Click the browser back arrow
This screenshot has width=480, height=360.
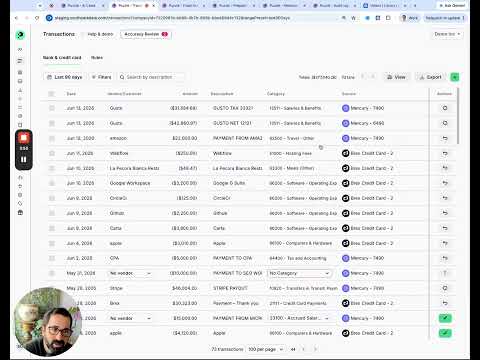tap(17, 18)
